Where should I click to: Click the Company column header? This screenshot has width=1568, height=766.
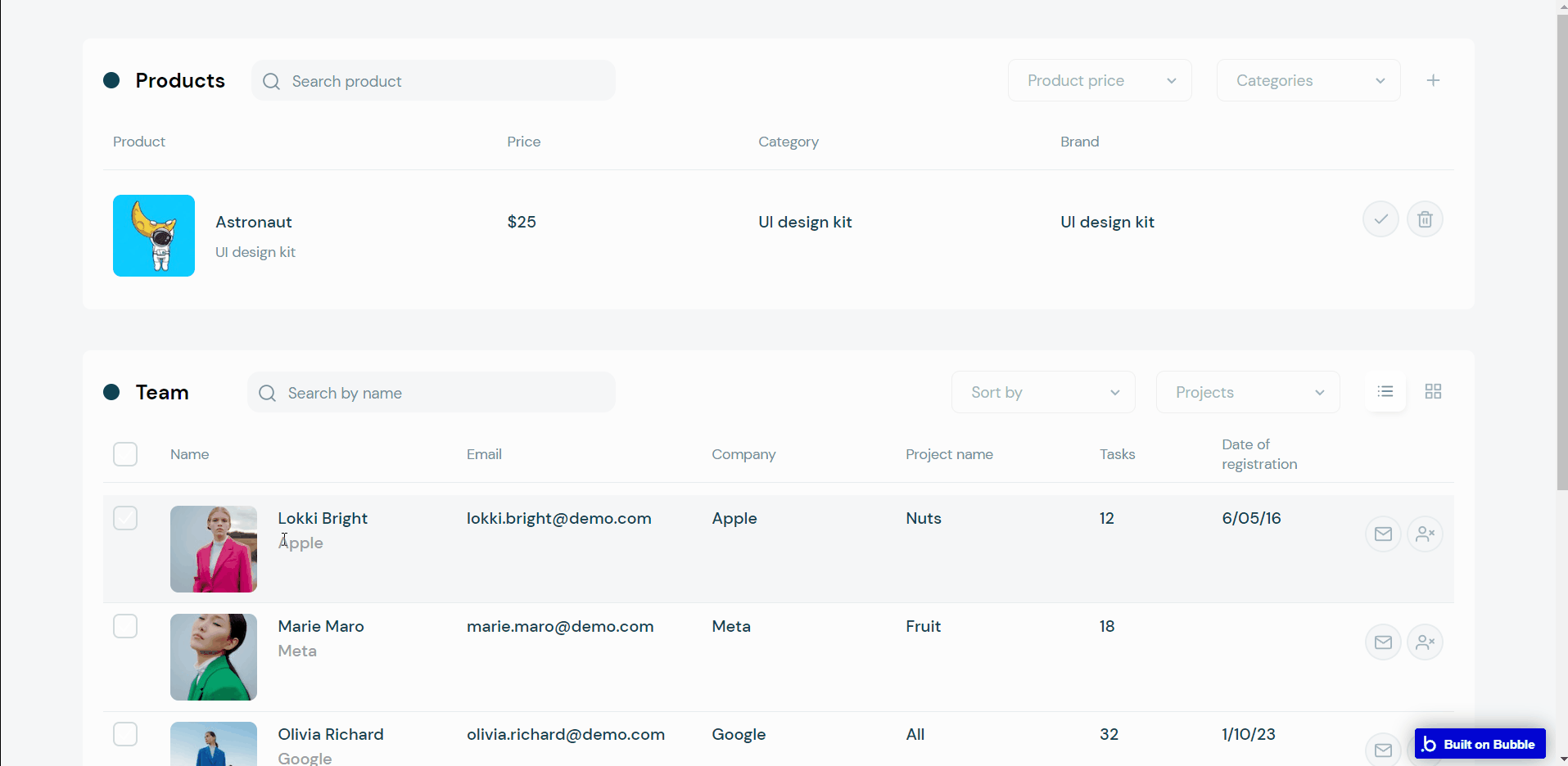tap(743, 454)
